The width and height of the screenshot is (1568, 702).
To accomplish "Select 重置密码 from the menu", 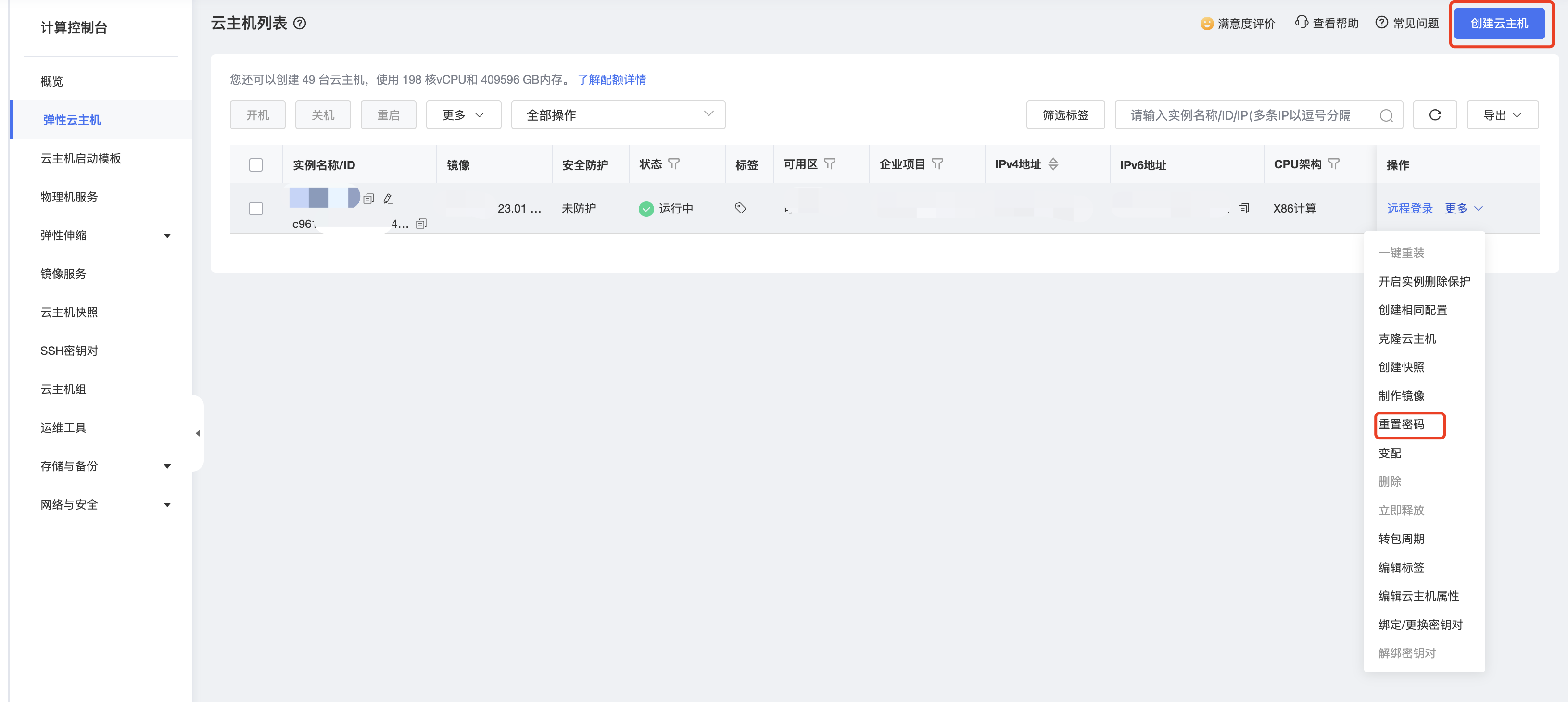I will (x=1401, y=425).
